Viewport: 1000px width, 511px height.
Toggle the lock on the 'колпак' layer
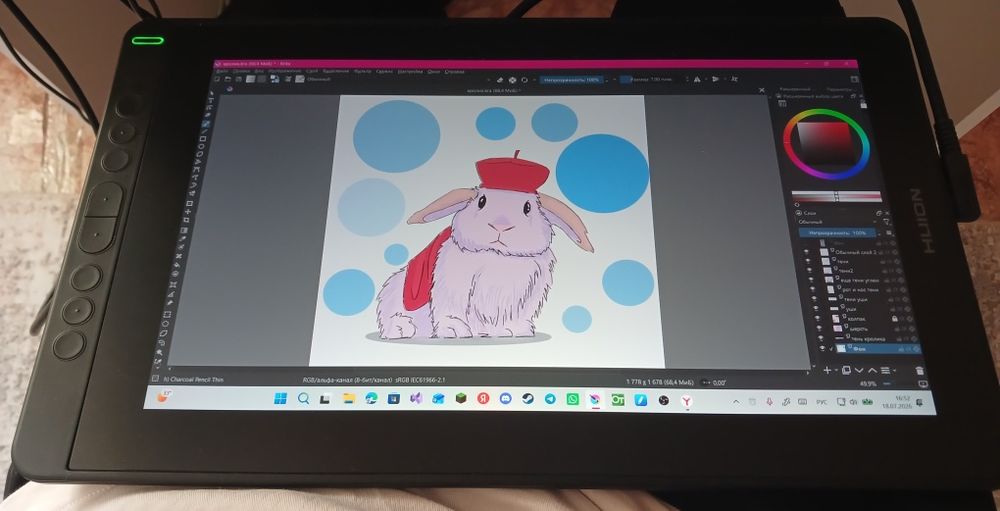[x=895, y=318]
